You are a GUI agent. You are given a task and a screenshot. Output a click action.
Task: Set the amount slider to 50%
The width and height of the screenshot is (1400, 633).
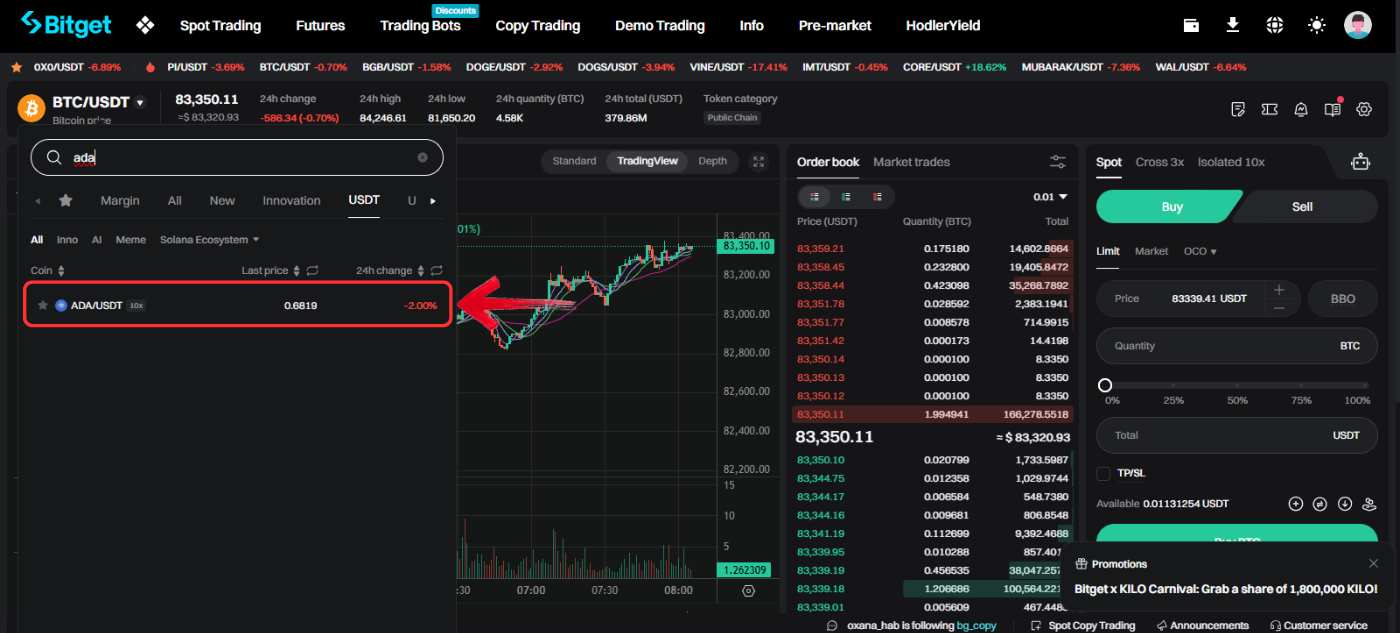(x=1237, y=386)
